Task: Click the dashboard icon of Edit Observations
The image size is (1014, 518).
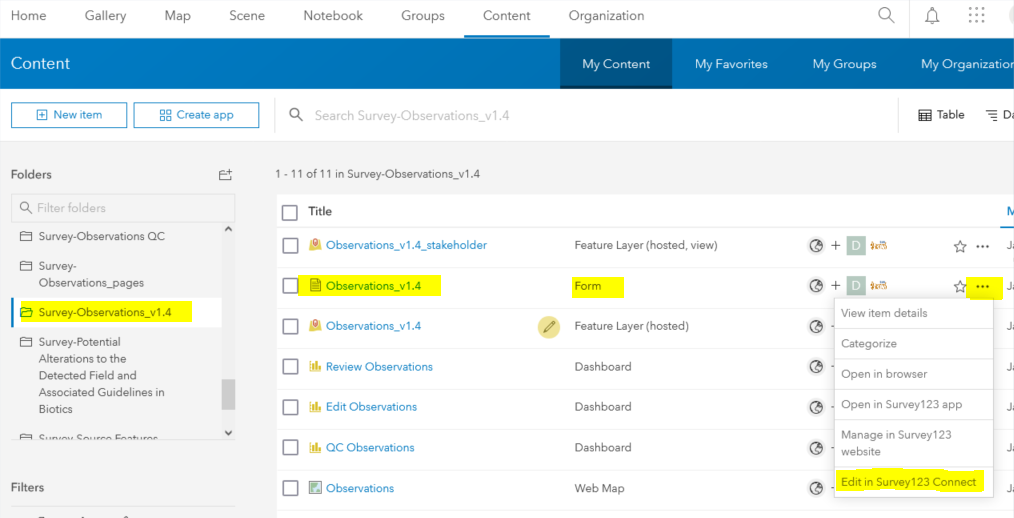Action: pos(315,407)
